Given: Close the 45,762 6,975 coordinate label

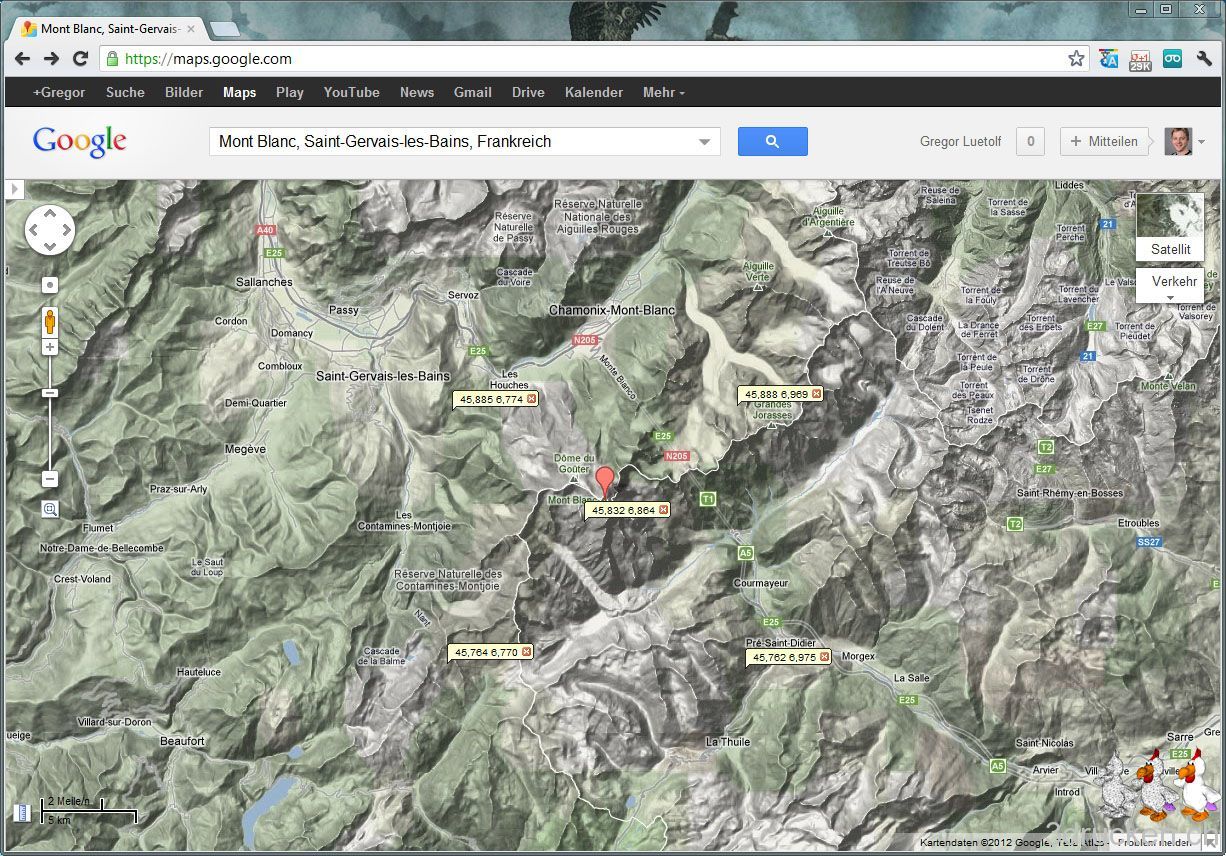Looking at the screenshot, I should coord(824,657).
